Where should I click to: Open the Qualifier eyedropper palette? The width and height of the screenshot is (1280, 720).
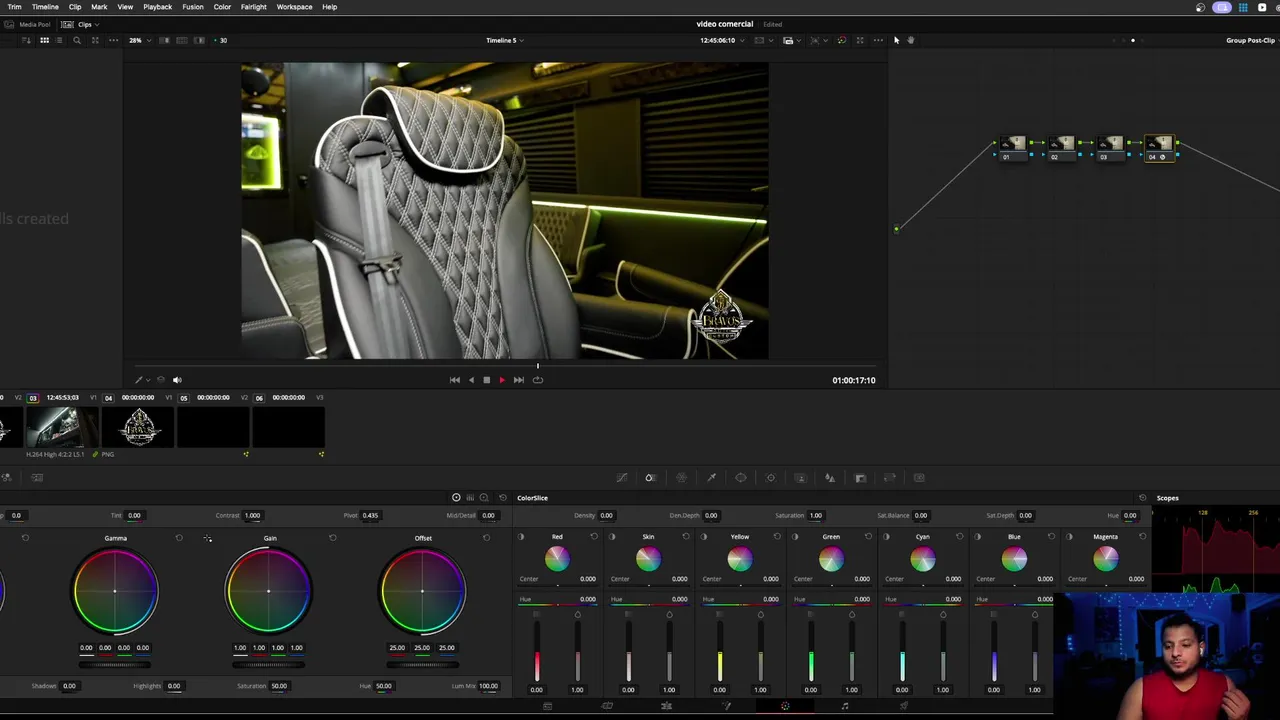tap(711, 478)
